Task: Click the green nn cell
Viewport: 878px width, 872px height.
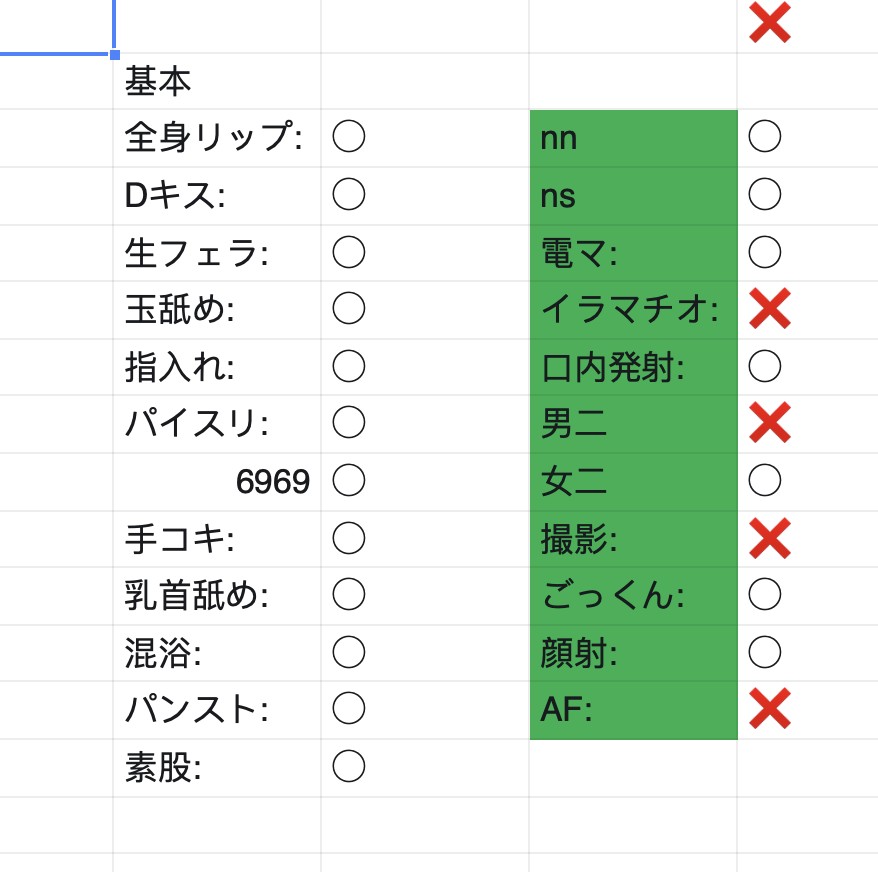Action: 633,138
